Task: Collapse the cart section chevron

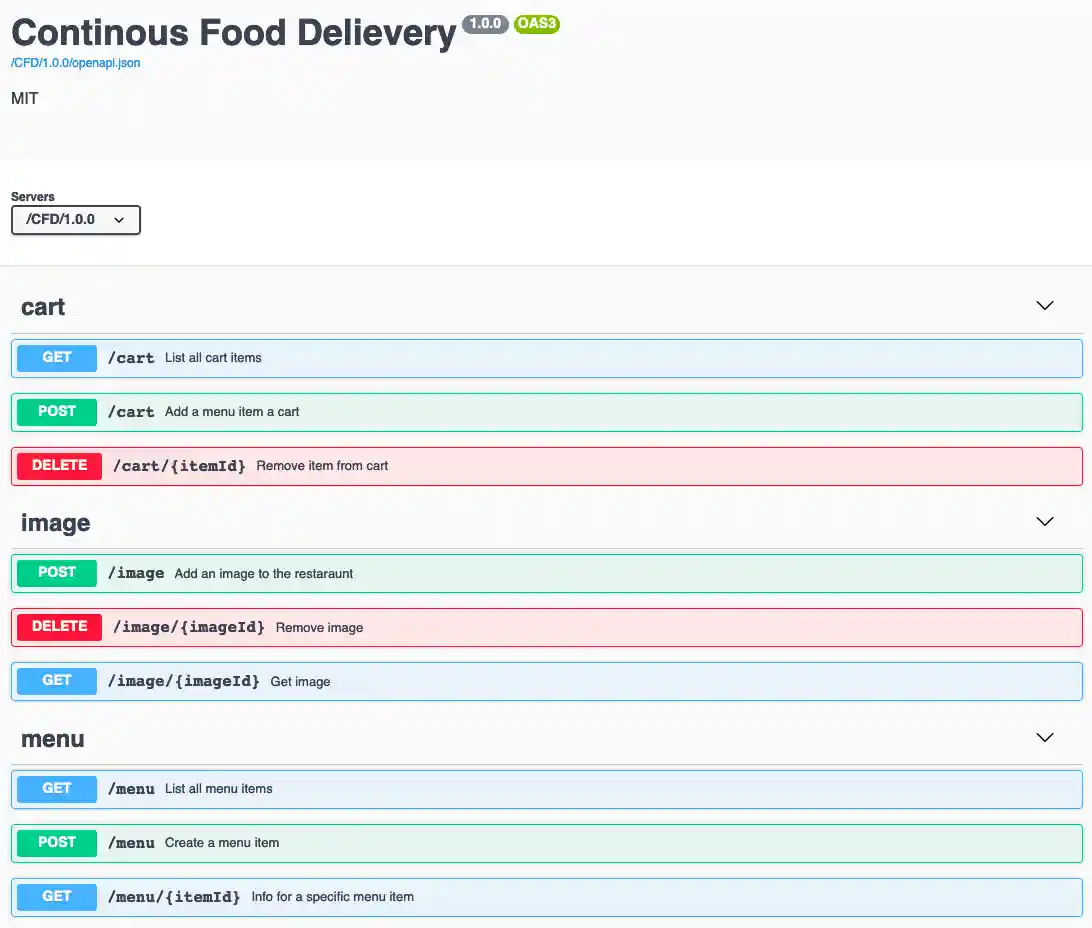Action: [x=1045, y=306]
